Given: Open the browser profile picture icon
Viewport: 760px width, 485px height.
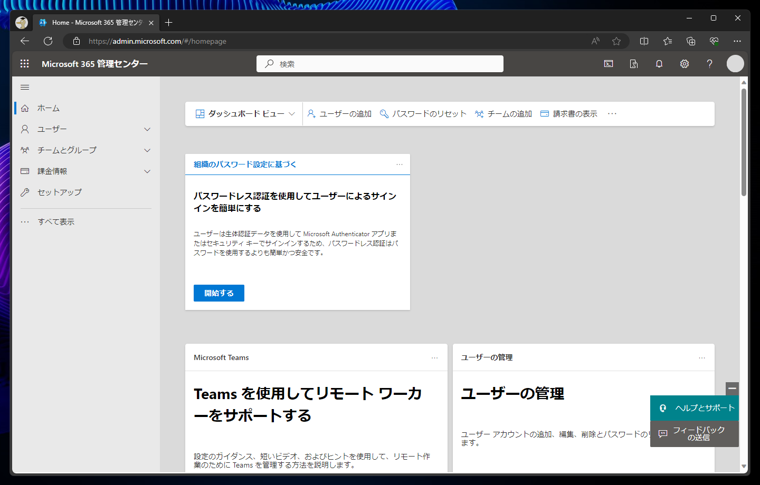Looking at the screenshot, I should 21,22.
